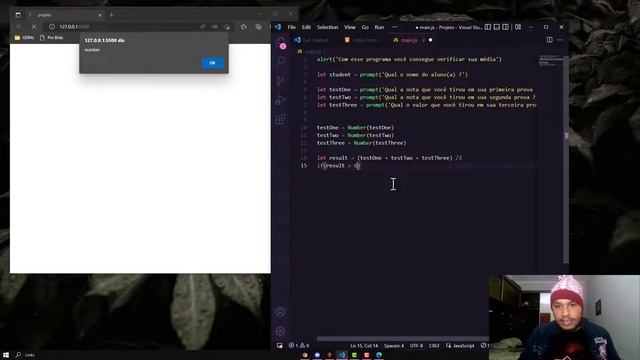Open the Extensions view

[x=280, y=119]
